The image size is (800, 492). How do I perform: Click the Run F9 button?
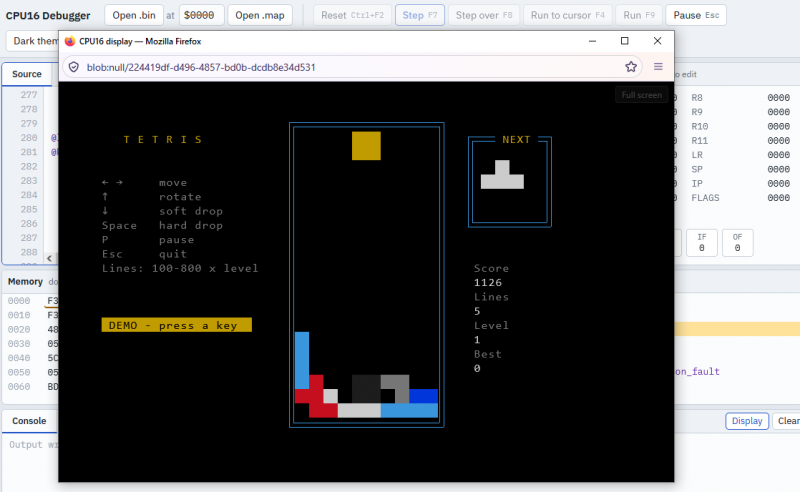639,15
